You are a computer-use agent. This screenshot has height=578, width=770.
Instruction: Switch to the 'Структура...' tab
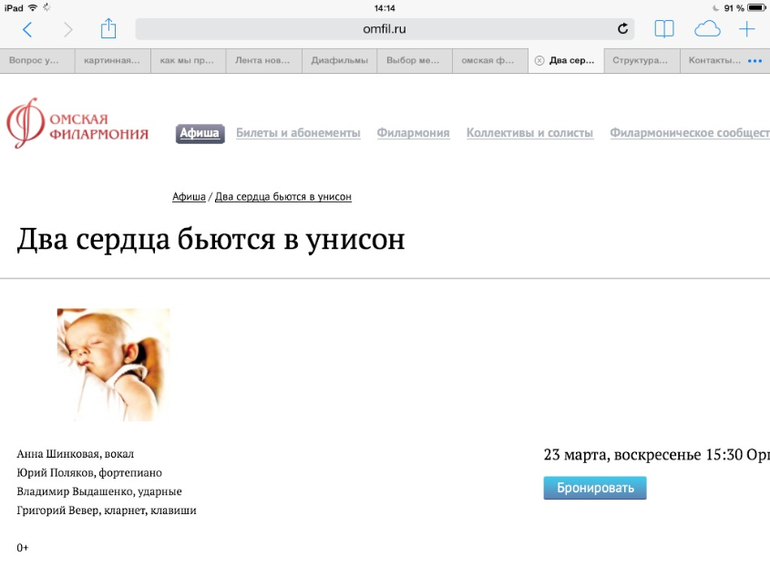click(x=641, y=60)
